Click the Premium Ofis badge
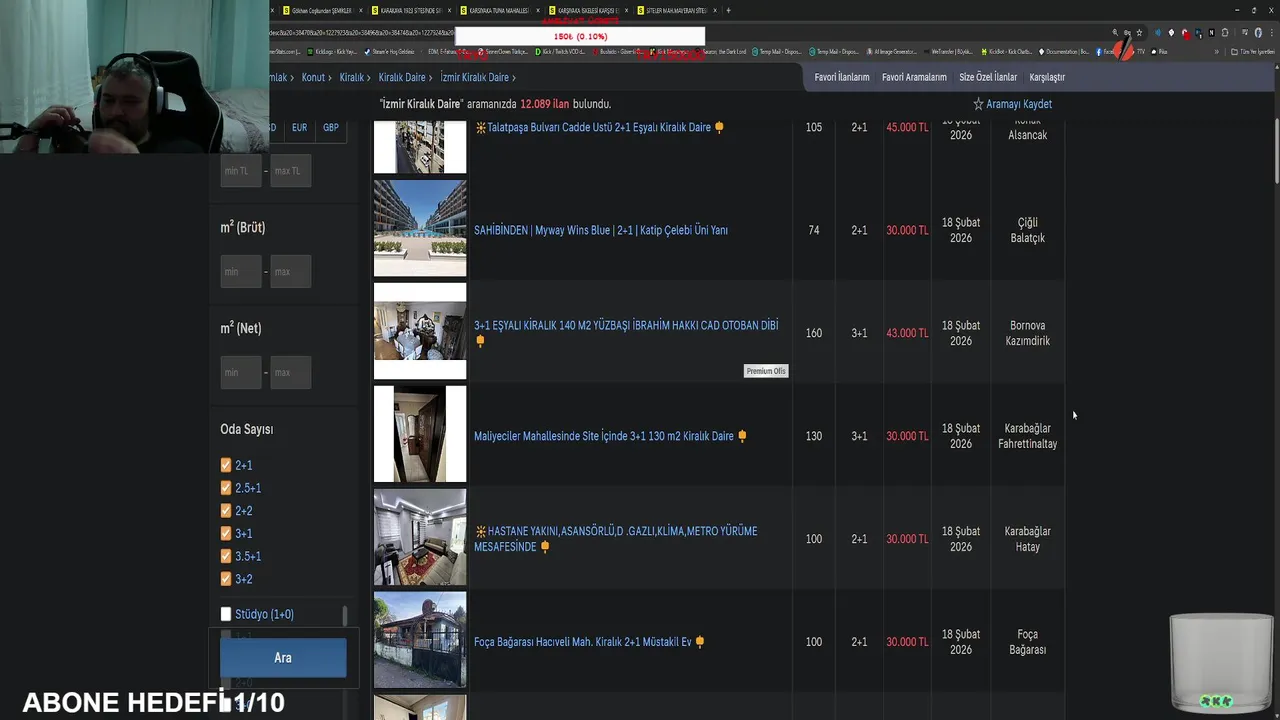Screen dimensions: 1280x720 click(766, 371)
